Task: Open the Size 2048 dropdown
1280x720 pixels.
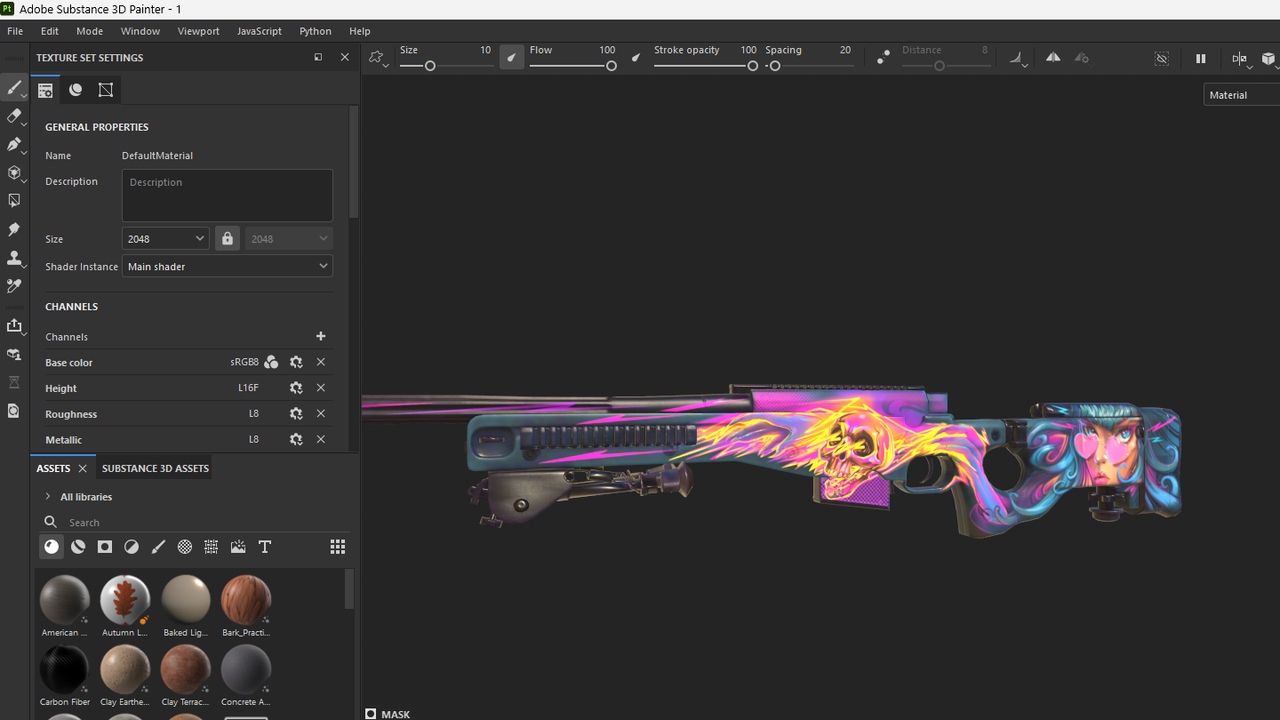Action: point(166,239)
